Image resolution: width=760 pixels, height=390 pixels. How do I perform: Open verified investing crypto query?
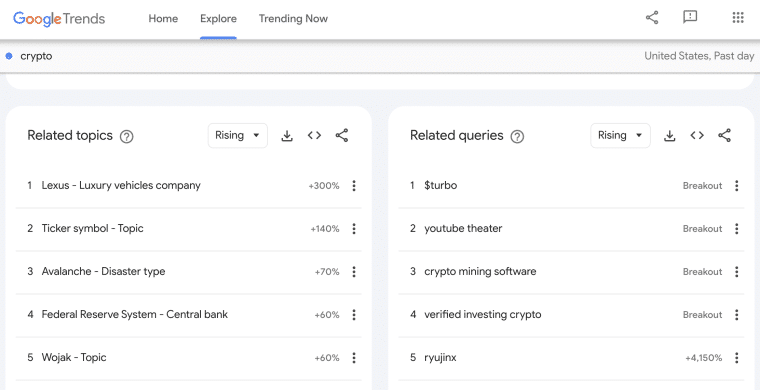(x=483, y=314)
